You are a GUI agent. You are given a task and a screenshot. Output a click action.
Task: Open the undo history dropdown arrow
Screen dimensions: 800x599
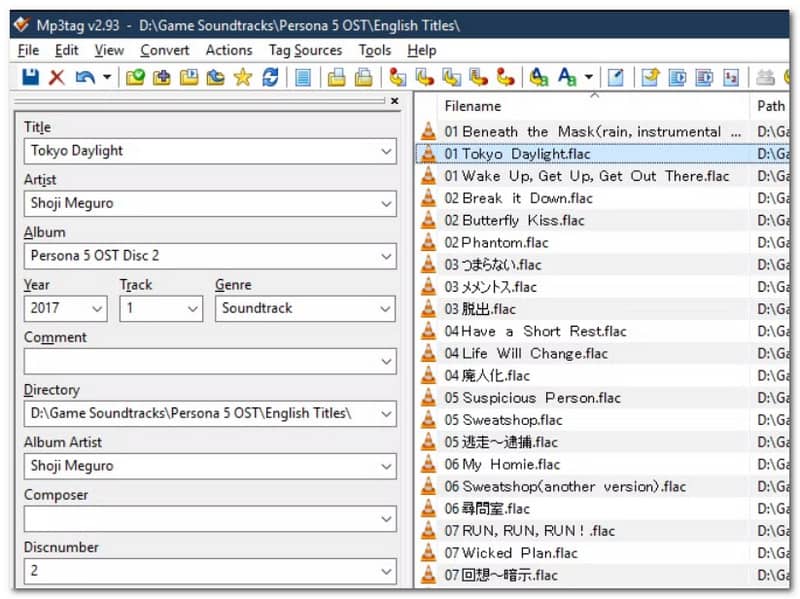[107, 77]
